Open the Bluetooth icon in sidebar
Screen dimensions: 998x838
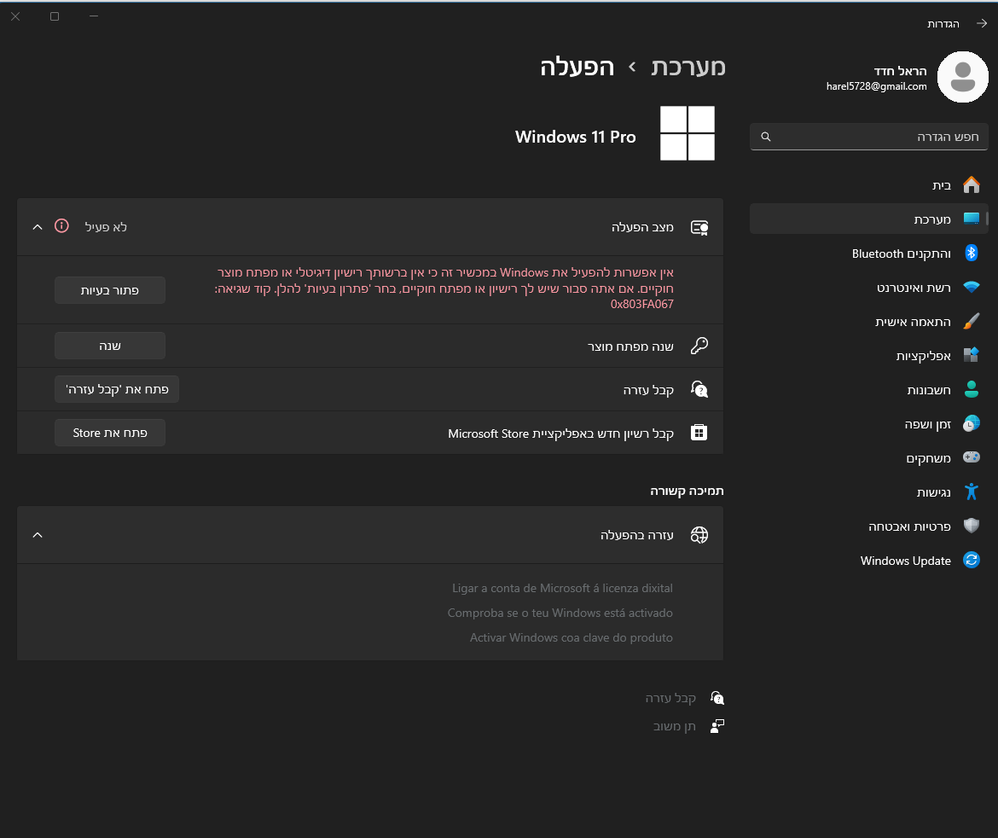(x=971, y=253)
